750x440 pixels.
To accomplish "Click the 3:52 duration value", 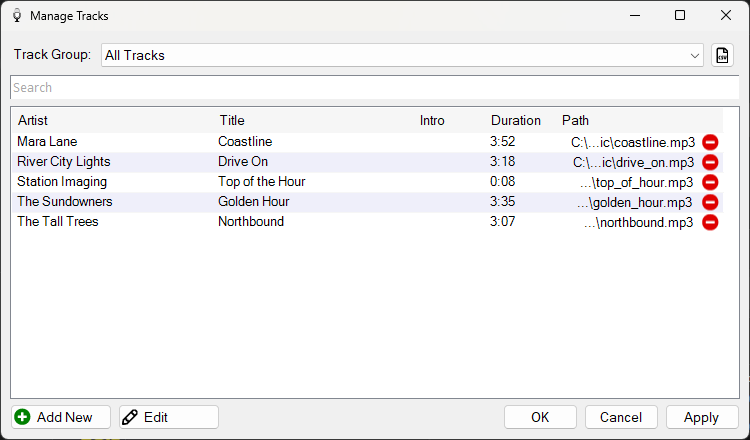I will (x=503, y=142).
